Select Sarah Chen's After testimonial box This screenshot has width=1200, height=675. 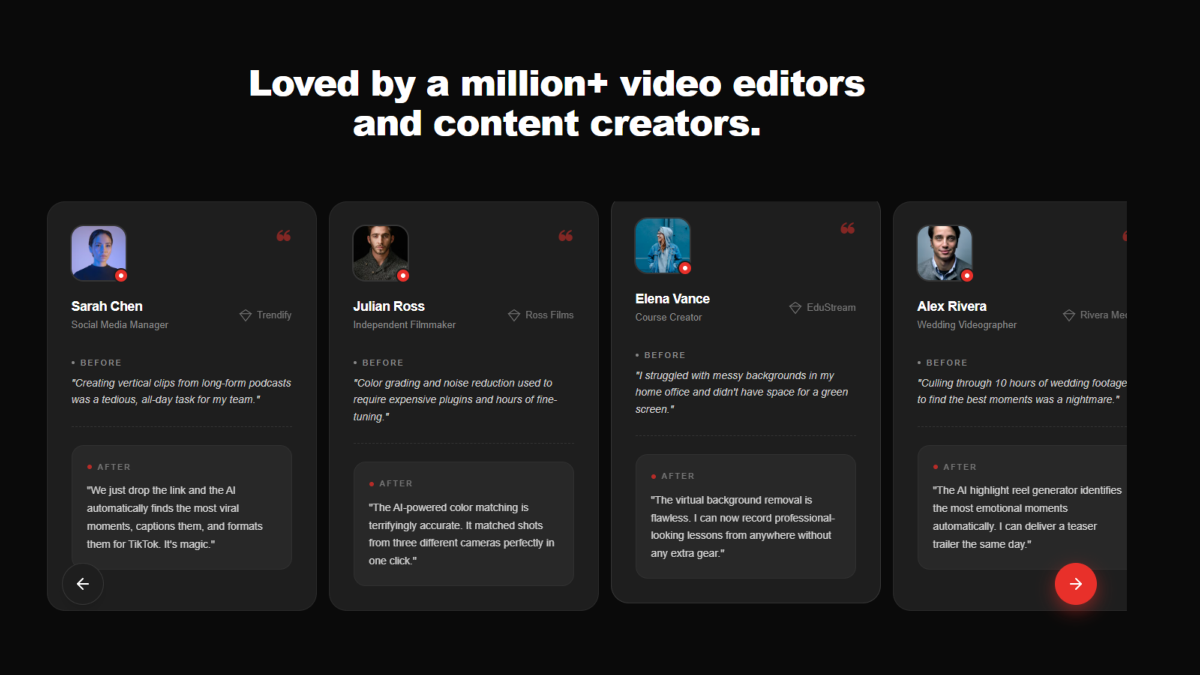[x=182, y=508]
